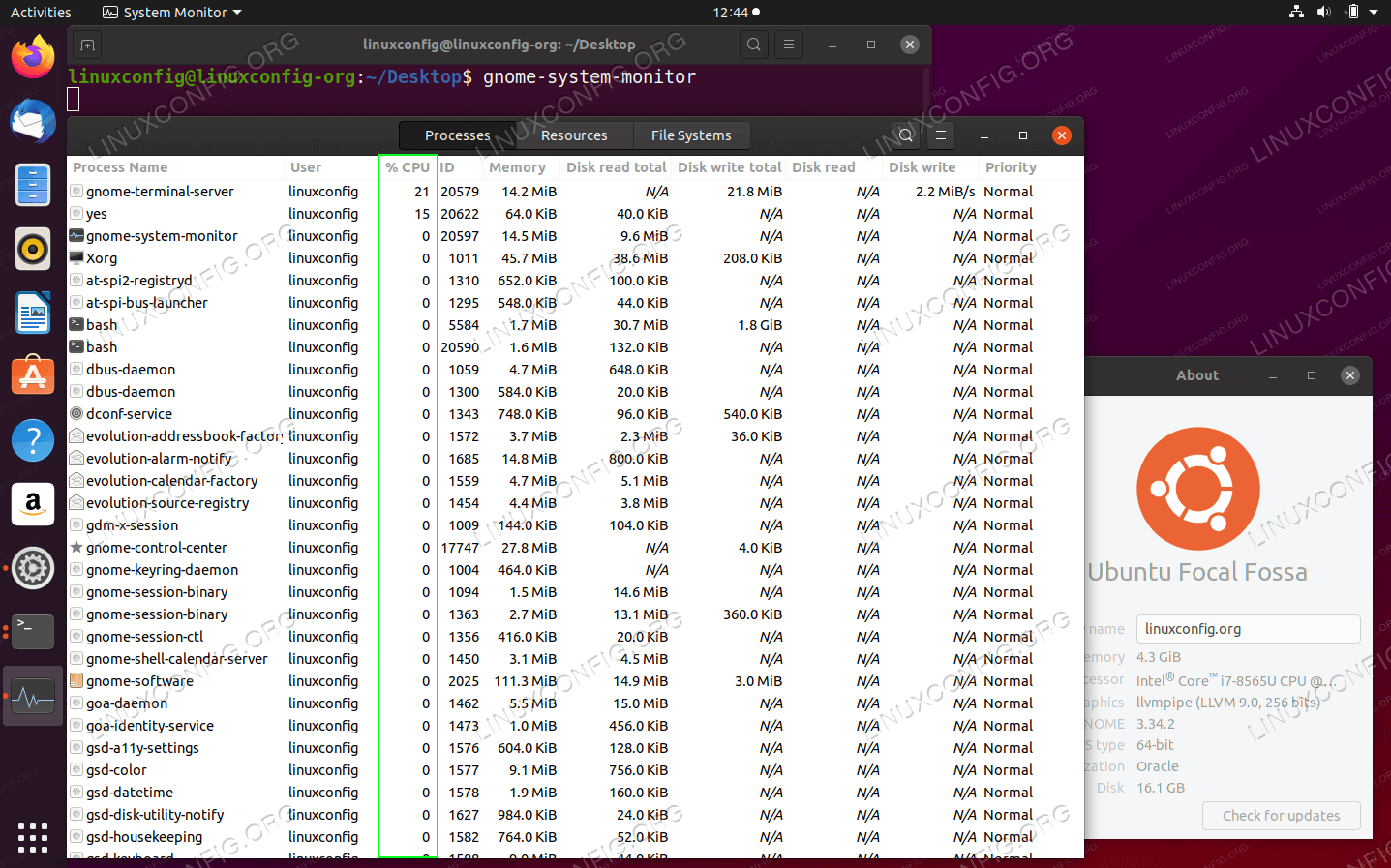Select the yes process row
Image resolution: width=1391 pixels, height=868 pixels.
(575, 214)
